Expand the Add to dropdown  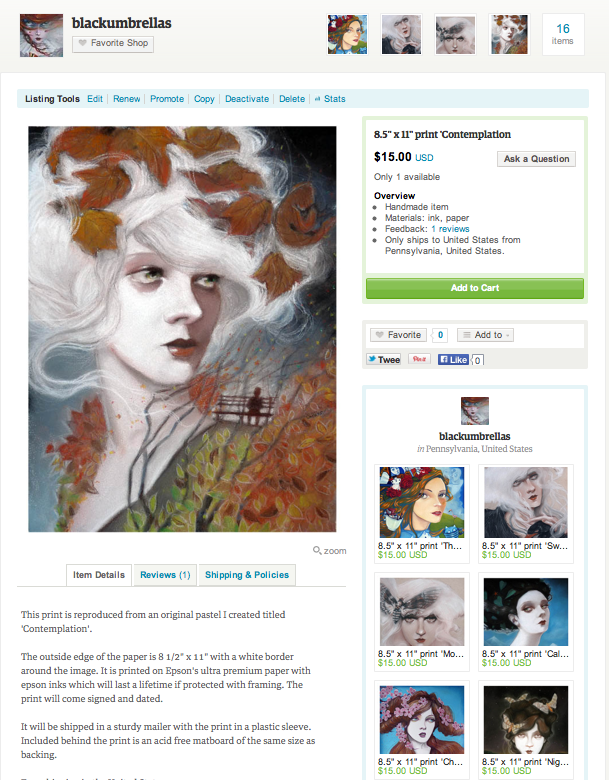coord(486,335)
